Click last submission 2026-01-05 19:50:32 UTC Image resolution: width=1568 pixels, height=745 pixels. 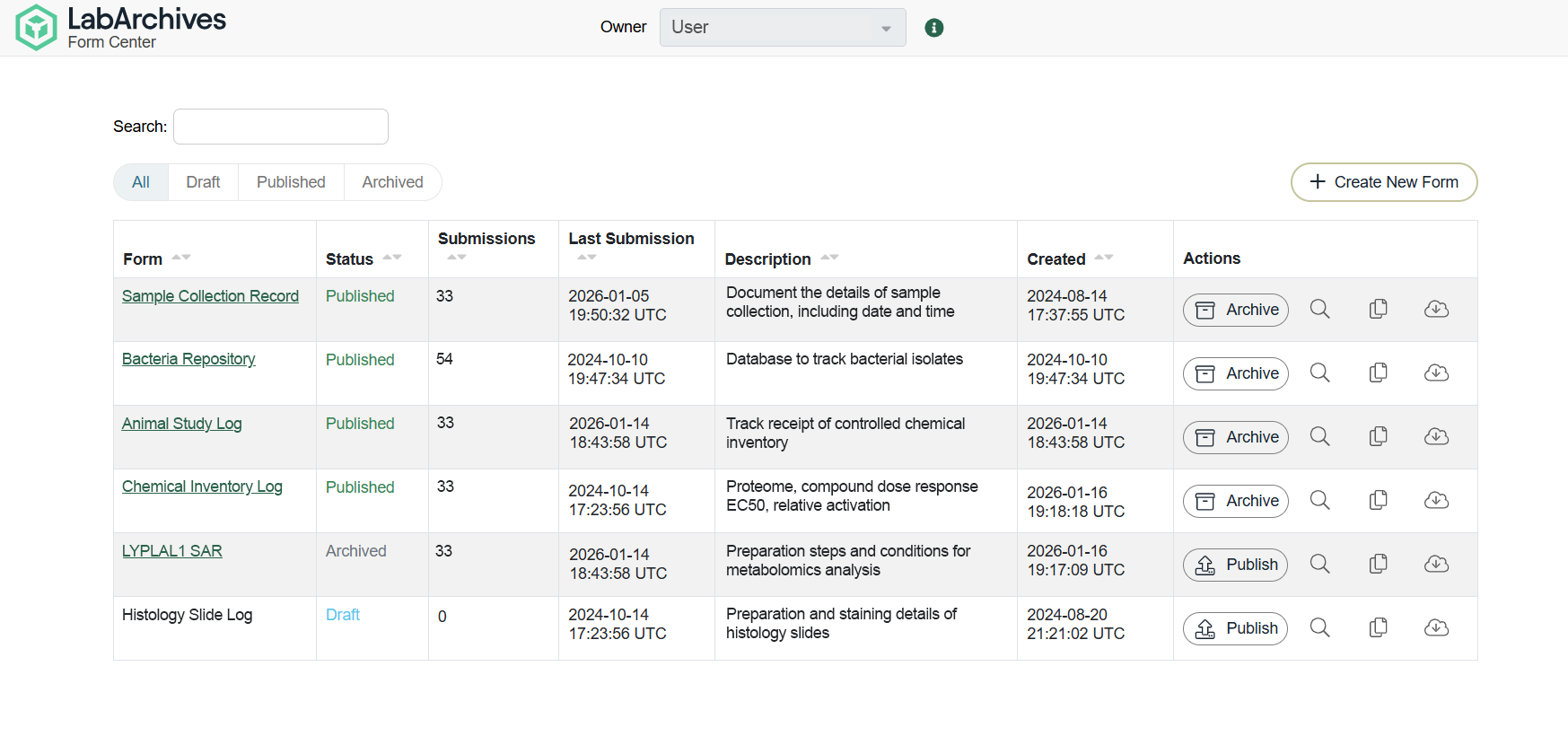(x=618, y=305)
